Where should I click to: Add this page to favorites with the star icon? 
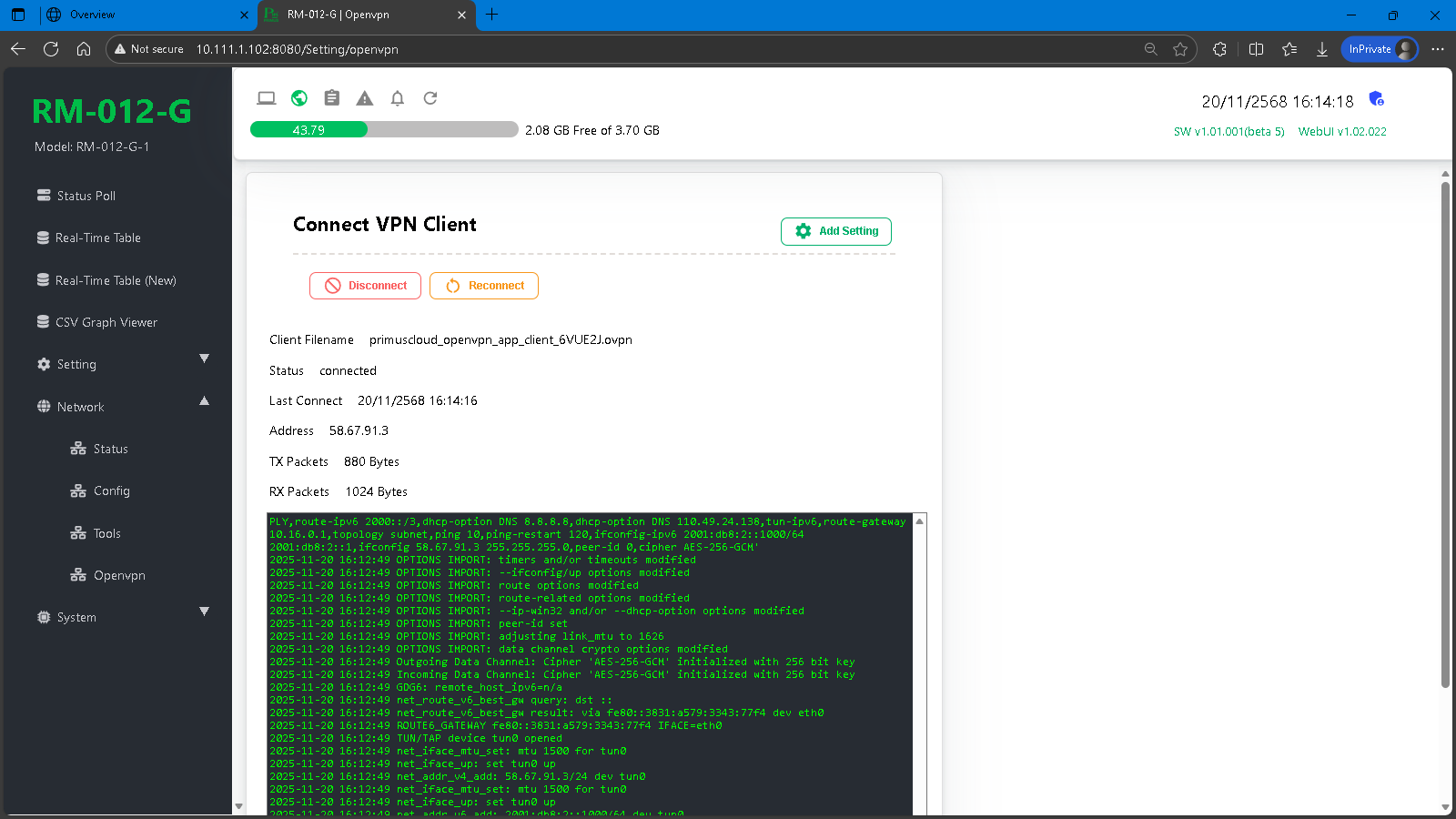coord(1180,49)
